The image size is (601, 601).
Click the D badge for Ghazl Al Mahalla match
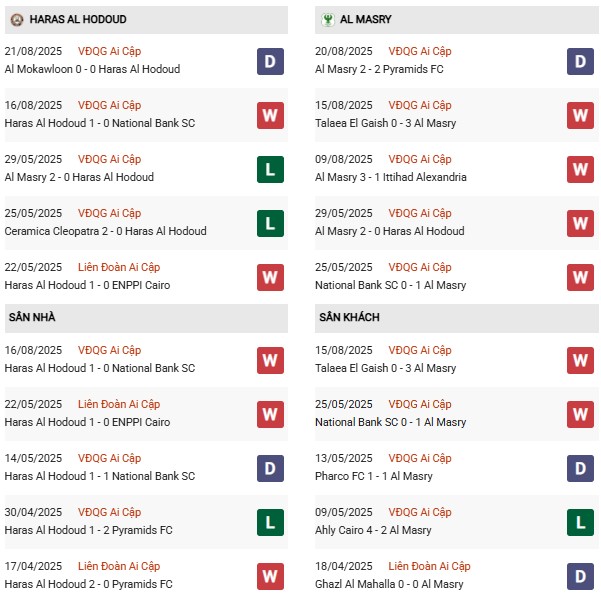click(580, 576)
